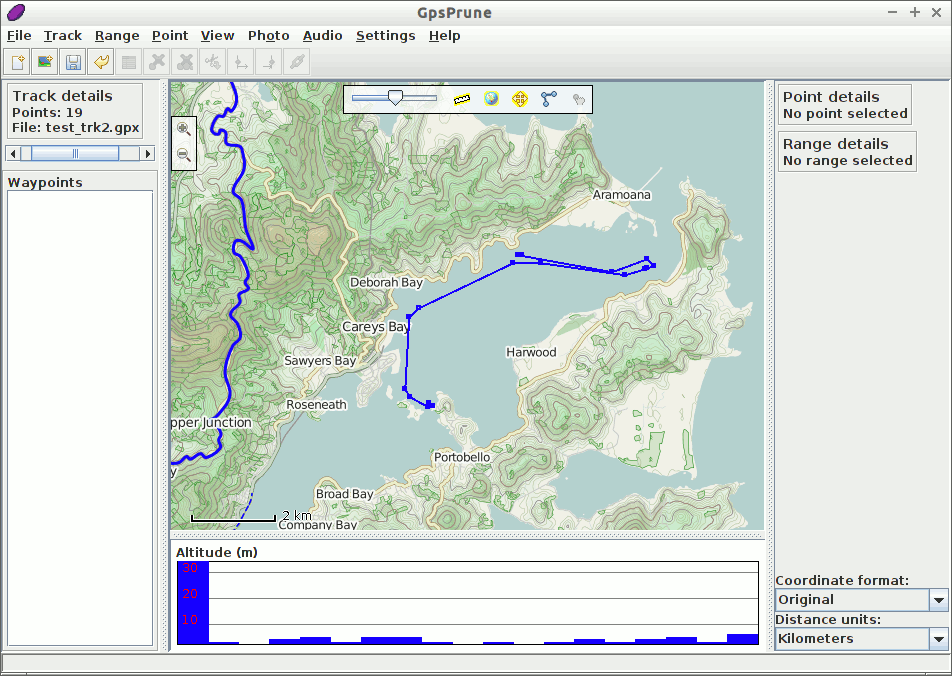The width and height of the screenshot is (952, 676).
Task: Click the GpsPrune purple app icon
Action: click(16, 12)
